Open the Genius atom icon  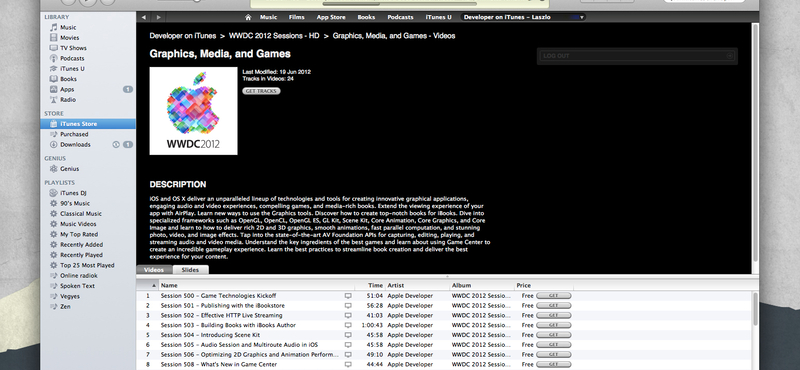54,169
